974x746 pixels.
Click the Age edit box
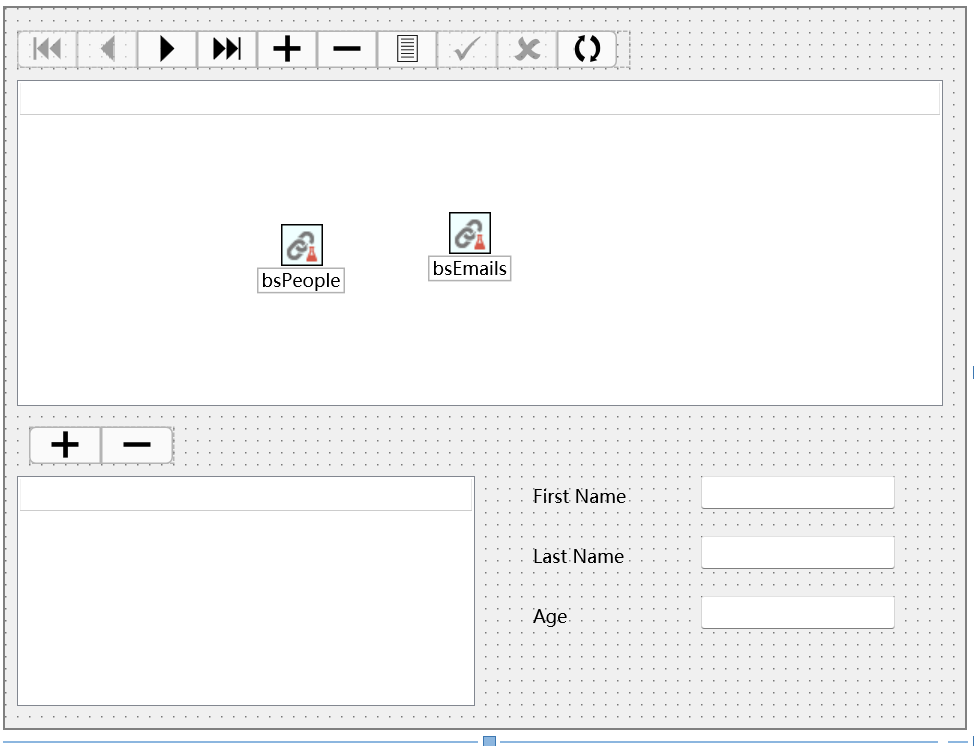(x=798, y=612)
